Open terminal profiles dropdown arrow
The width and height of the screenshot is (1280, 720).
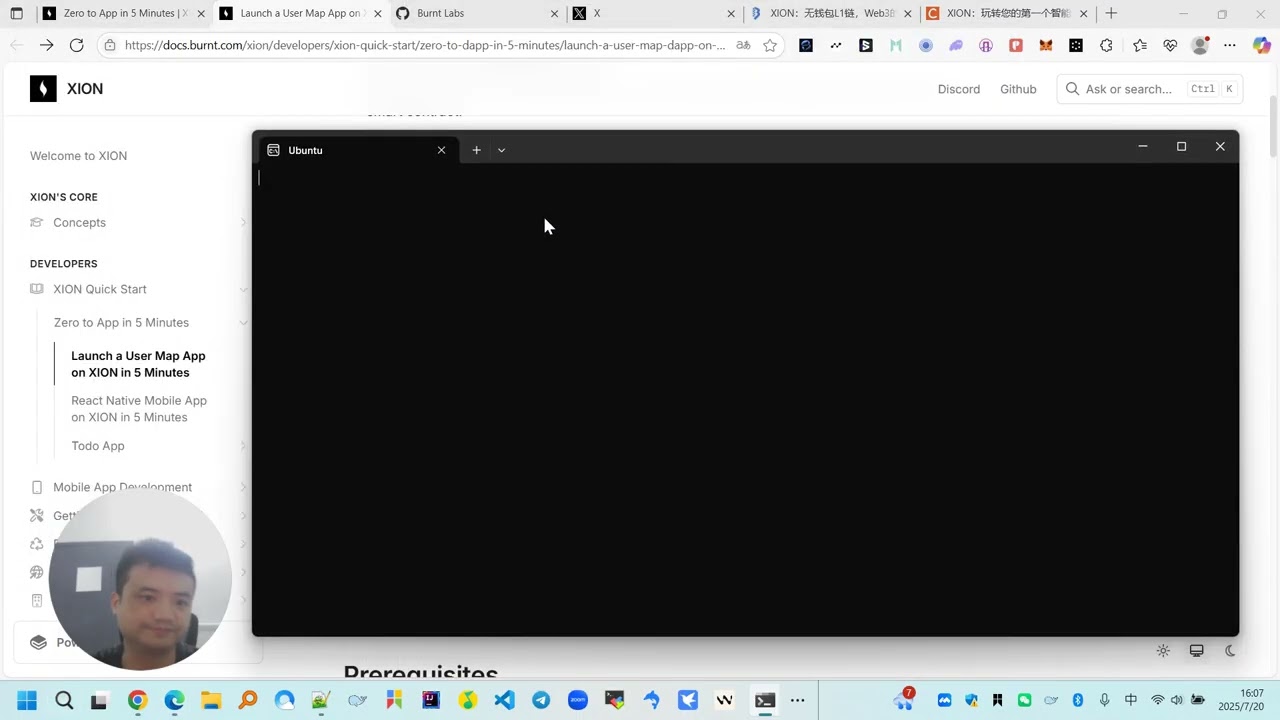click(x=501, y=150)
